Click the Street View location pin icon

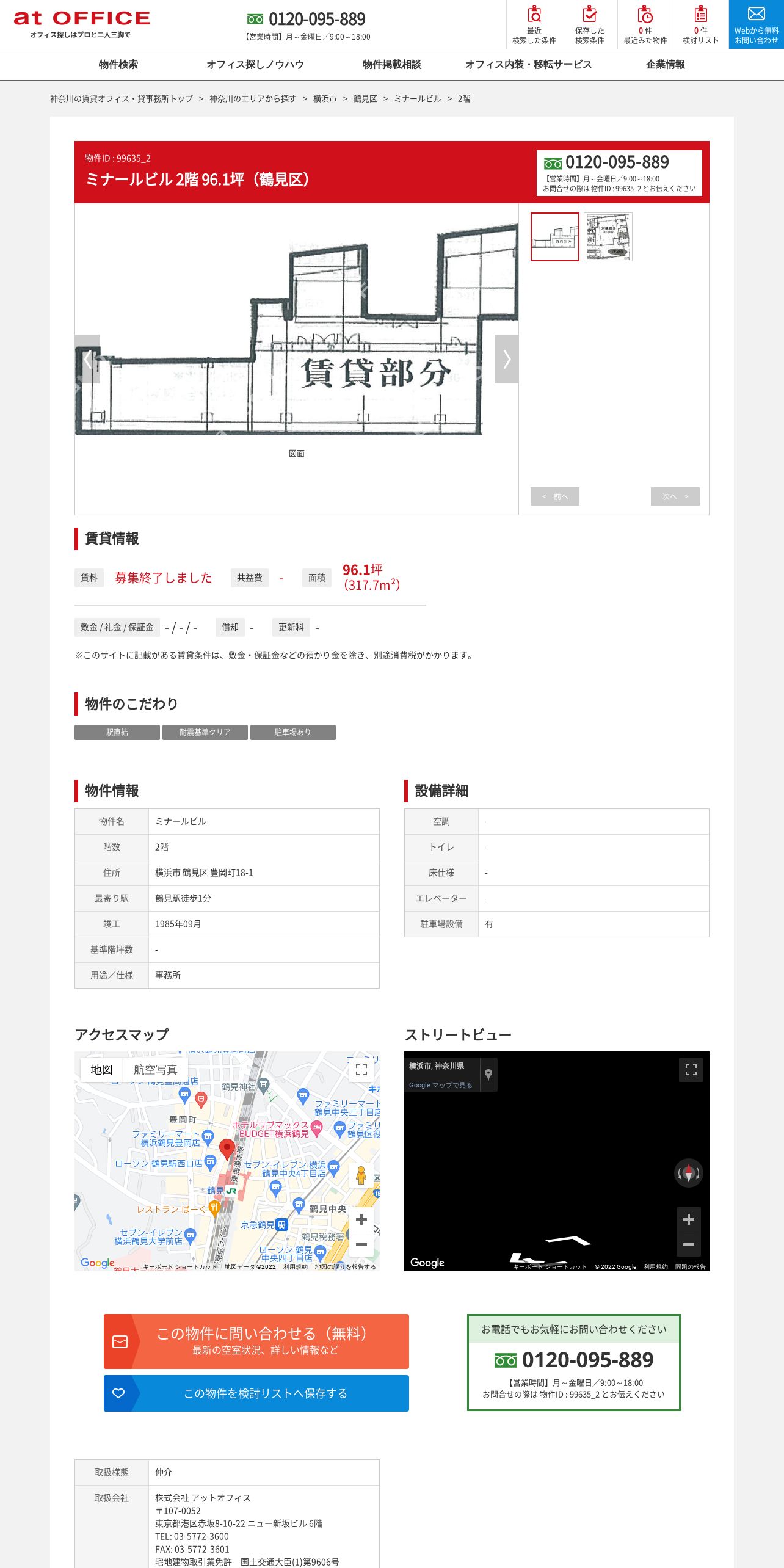tap(488, 1075)
